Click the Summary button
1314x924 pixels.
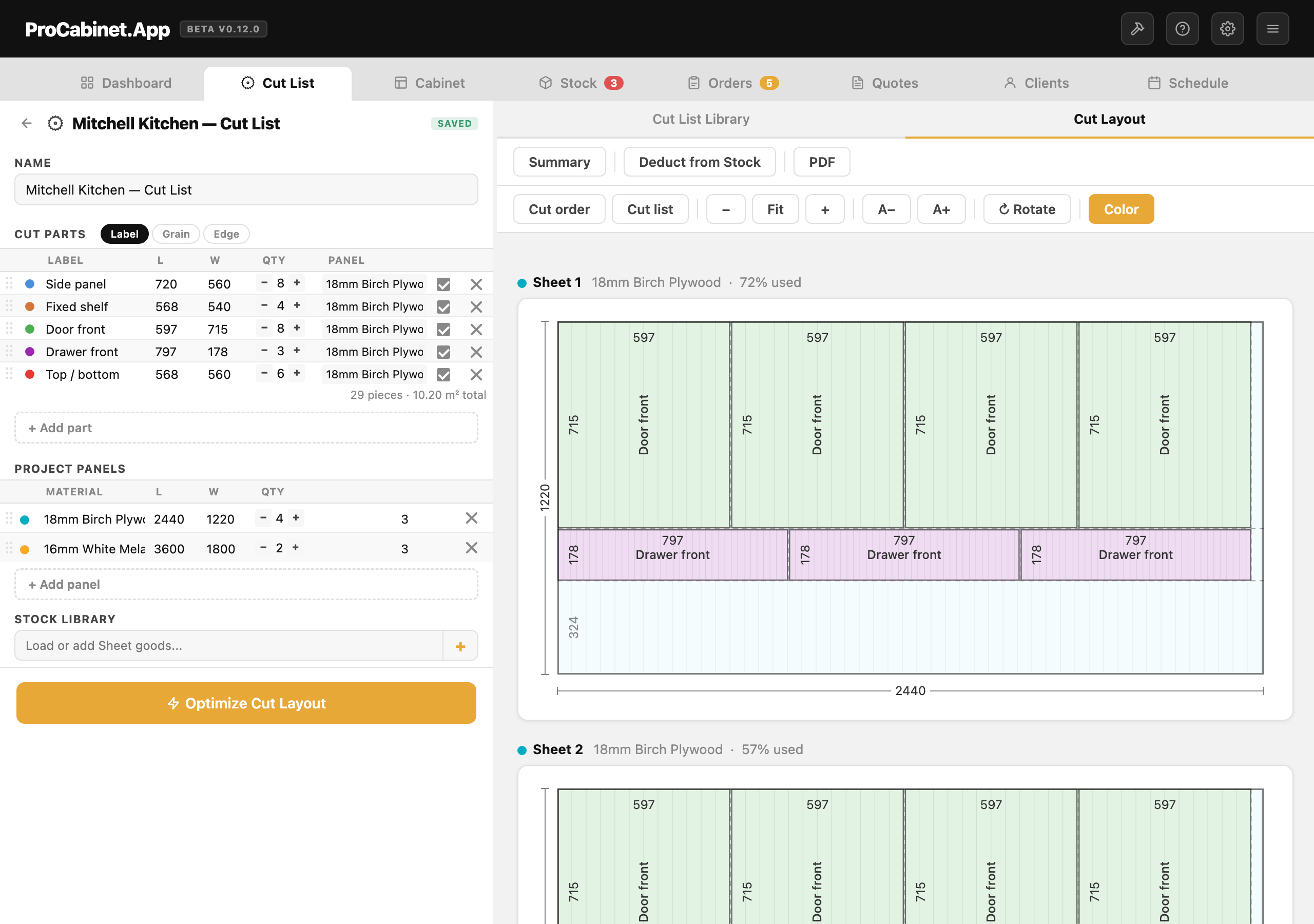pos(559,162)
